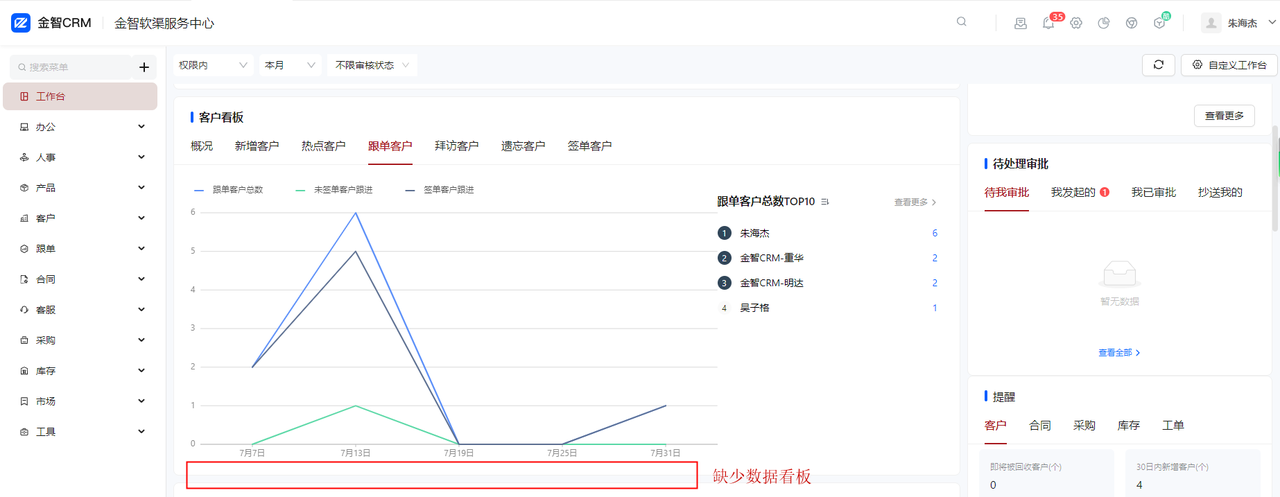Click the search magnifier icon in header
Viewport: 1280px width, 497px height.
pos(961,22)
